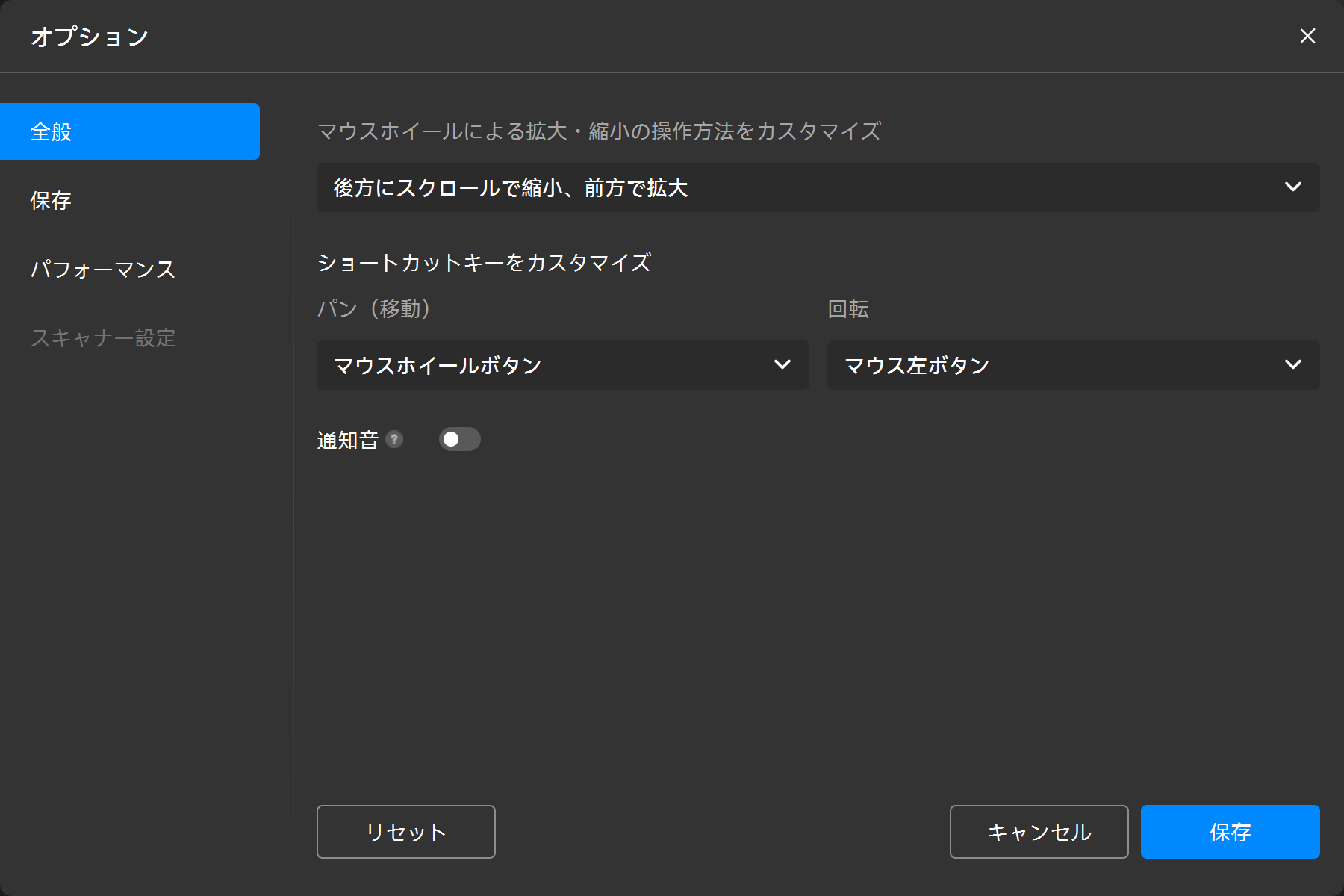Screen dimensions: 1344x896
Task: Select the スキャナー設定 sidebar item
Action: (x=103, y=337)
